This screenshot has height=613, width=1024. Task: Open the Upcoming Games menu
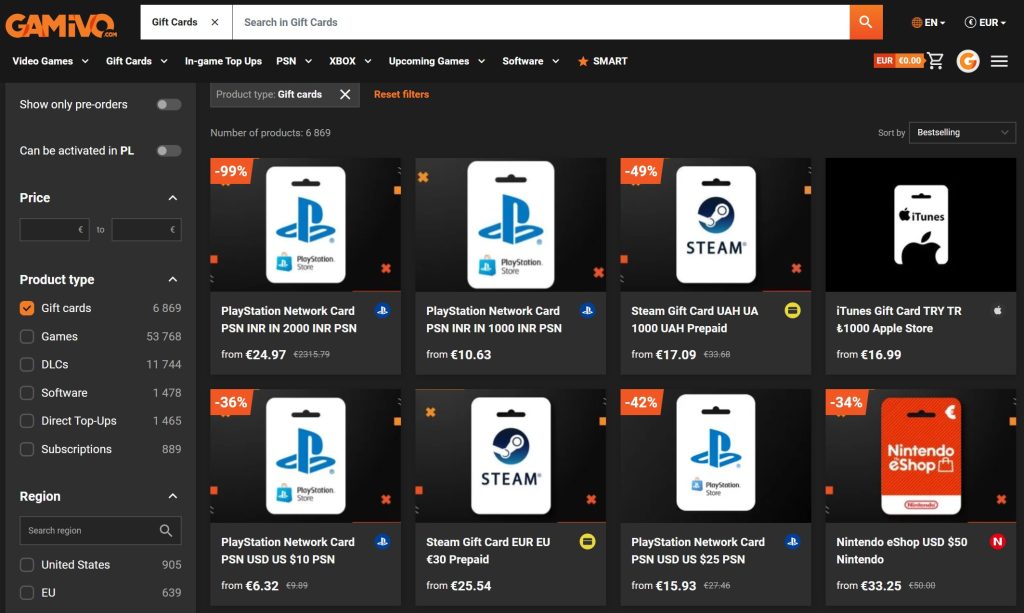(x=436, y=61)
